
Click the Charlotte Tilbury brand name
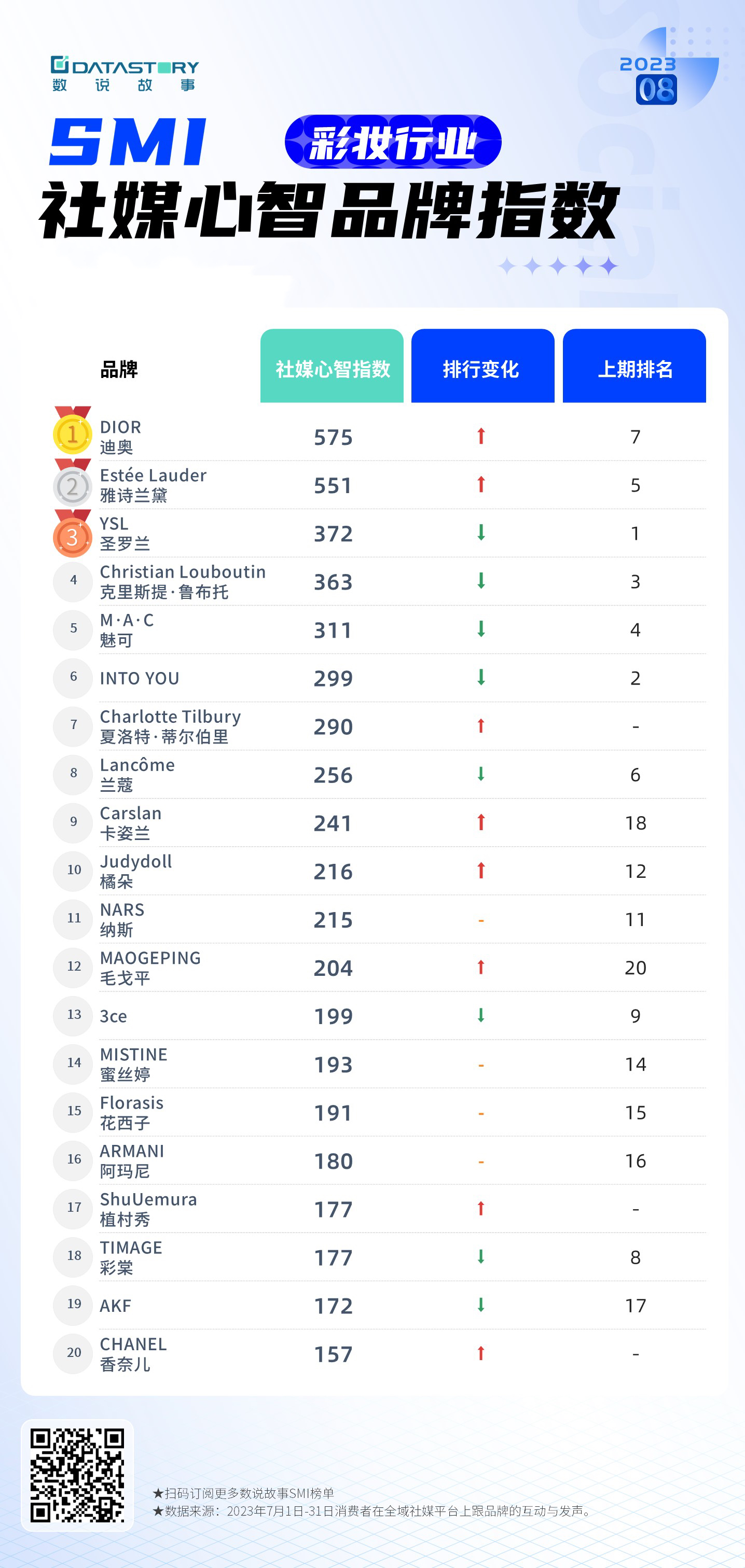click(x=170, y=717)
